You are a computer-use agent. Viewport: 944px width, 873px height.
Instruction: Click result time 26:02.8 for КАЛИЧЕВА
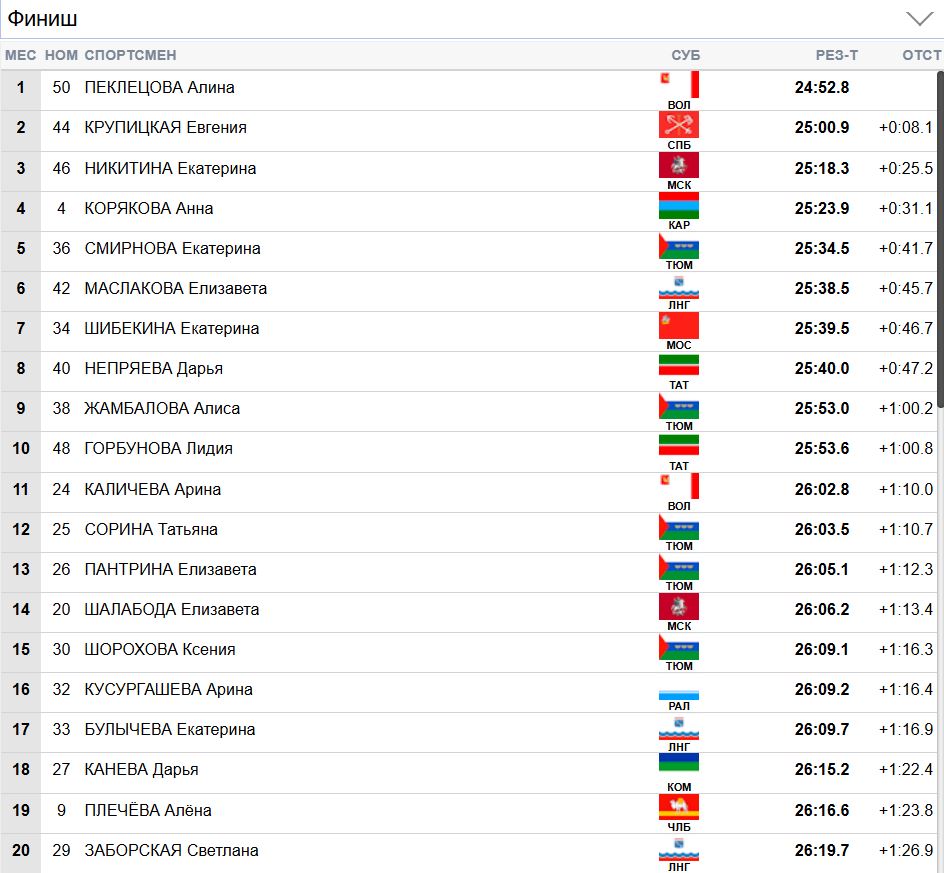tap(822, 490)
